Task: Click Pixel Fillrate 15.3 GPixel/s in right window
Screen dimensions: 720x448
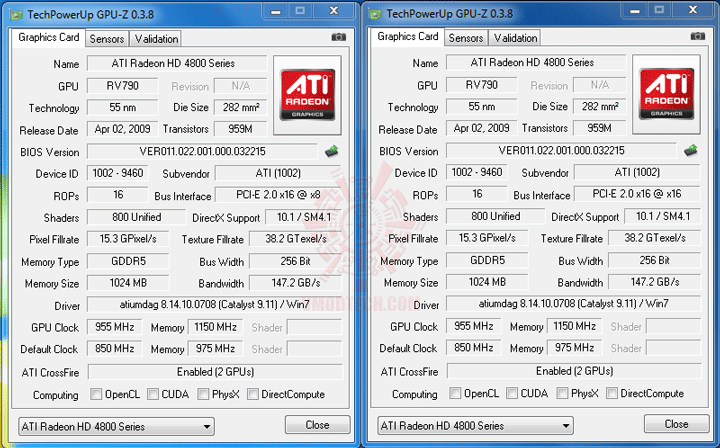Action: 487,238
